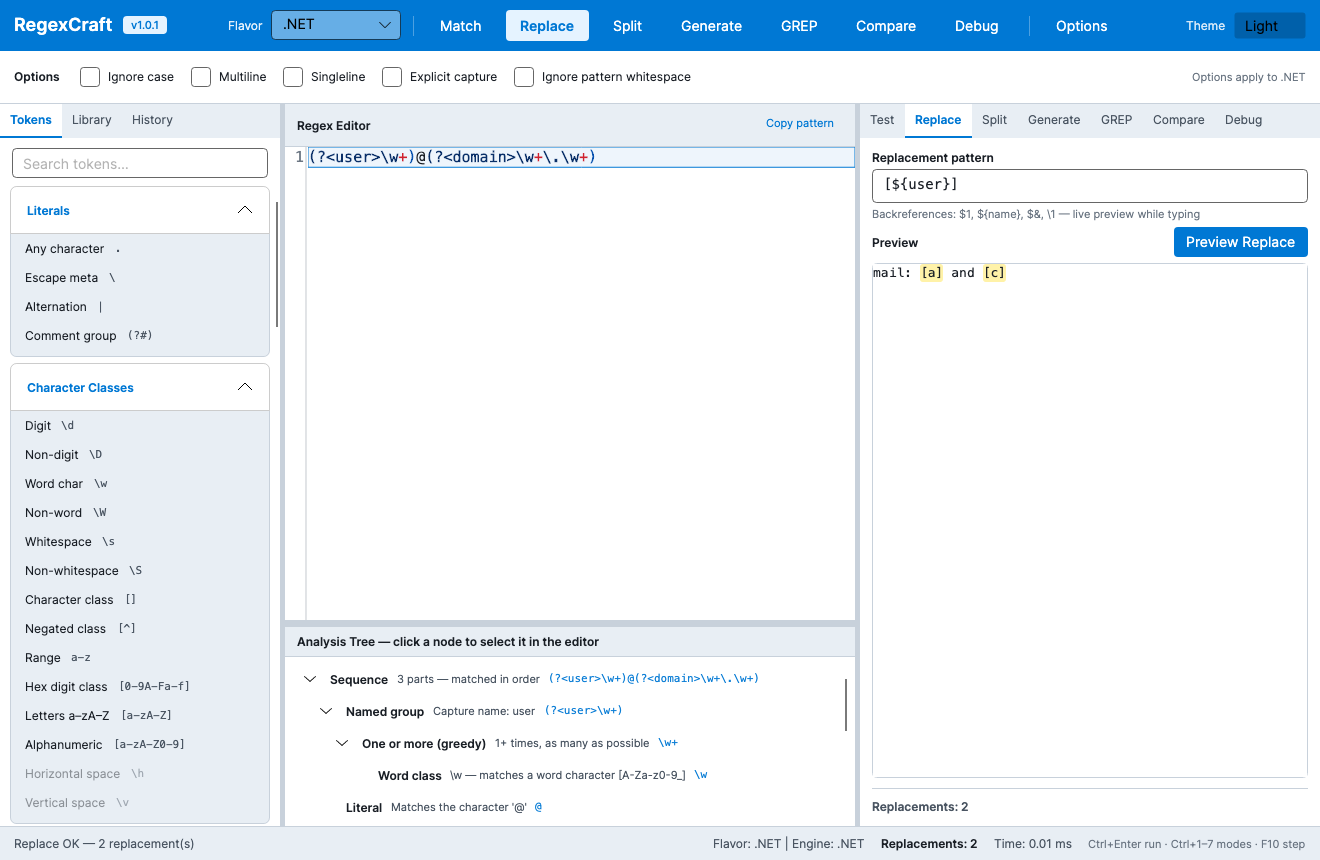Open the Debug mode in top bar

pos(976,26)
